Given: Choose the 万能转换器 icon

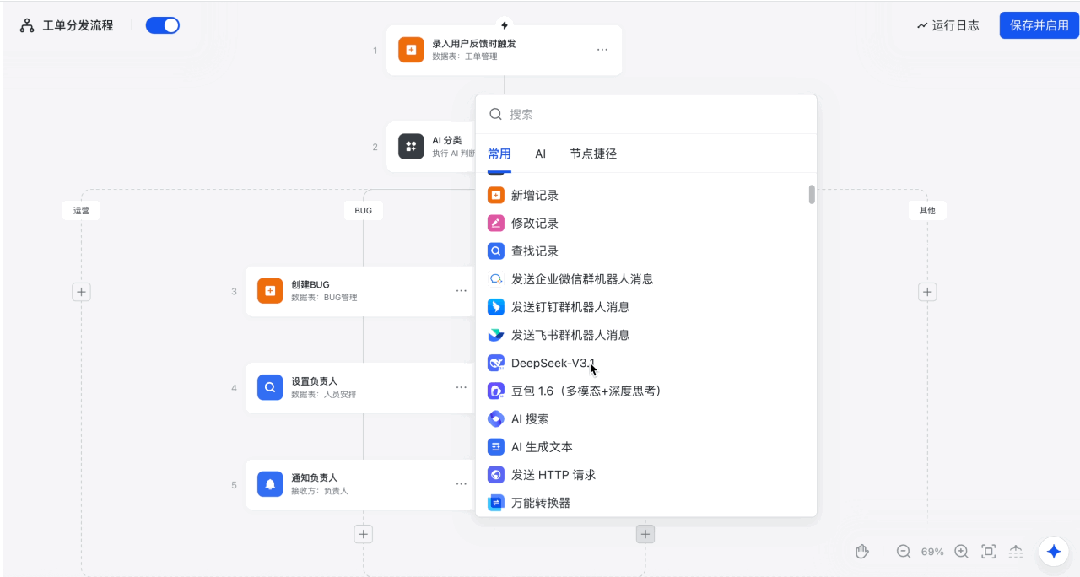Looking at the screenshot, I should tap(496, 503).
